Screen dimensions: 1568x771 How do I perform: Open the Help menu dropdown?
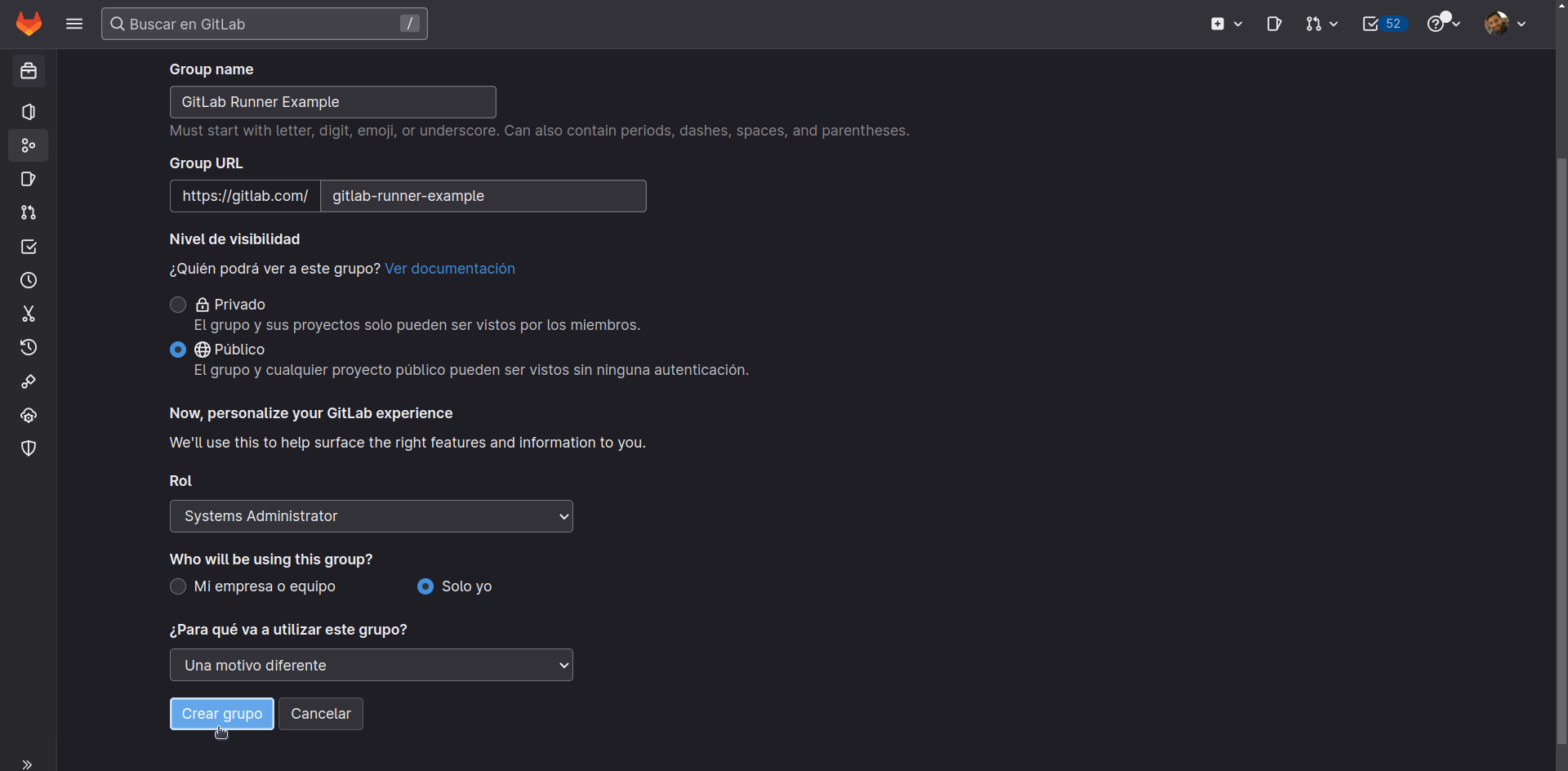1443,24
